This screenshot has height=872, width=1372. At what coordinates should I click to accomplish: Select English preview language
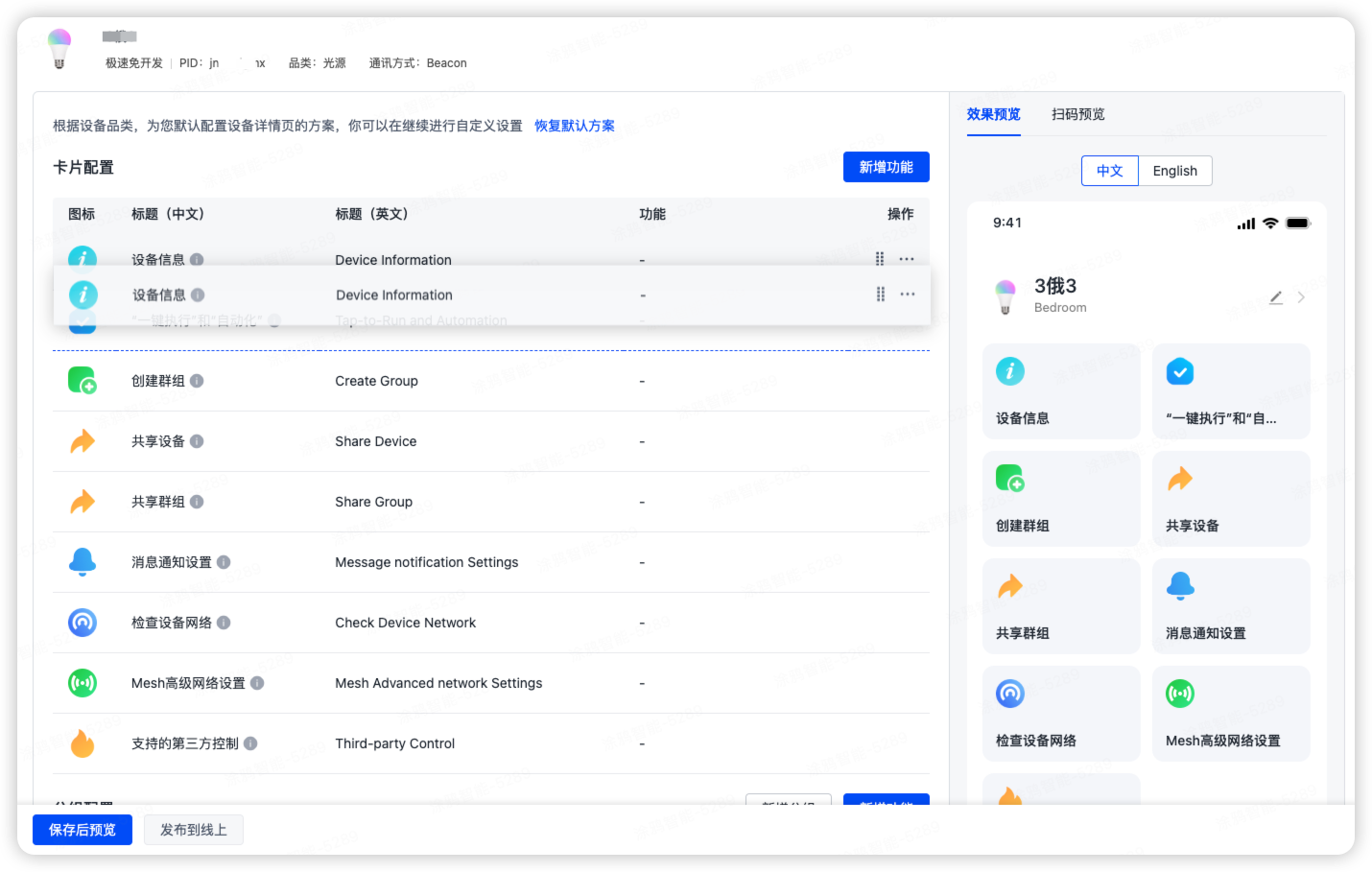[x=1175, y=171]
